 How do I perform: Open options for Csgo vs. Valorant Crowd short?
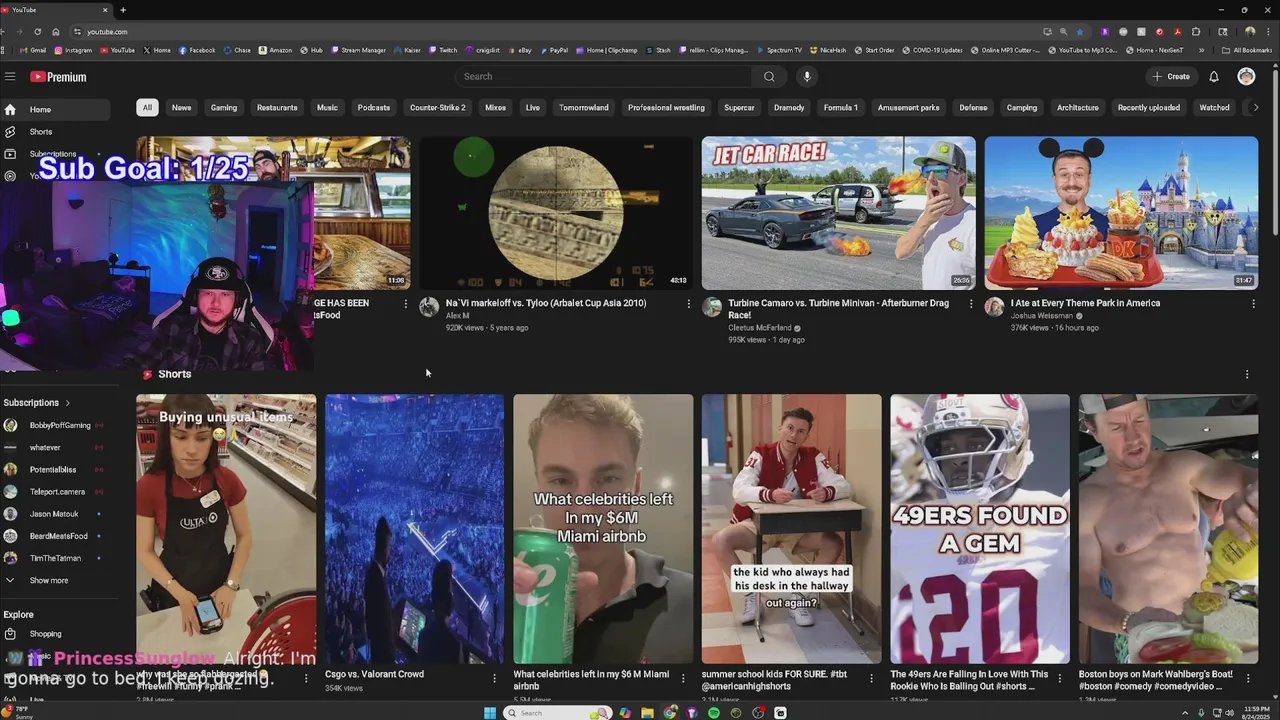494,678
